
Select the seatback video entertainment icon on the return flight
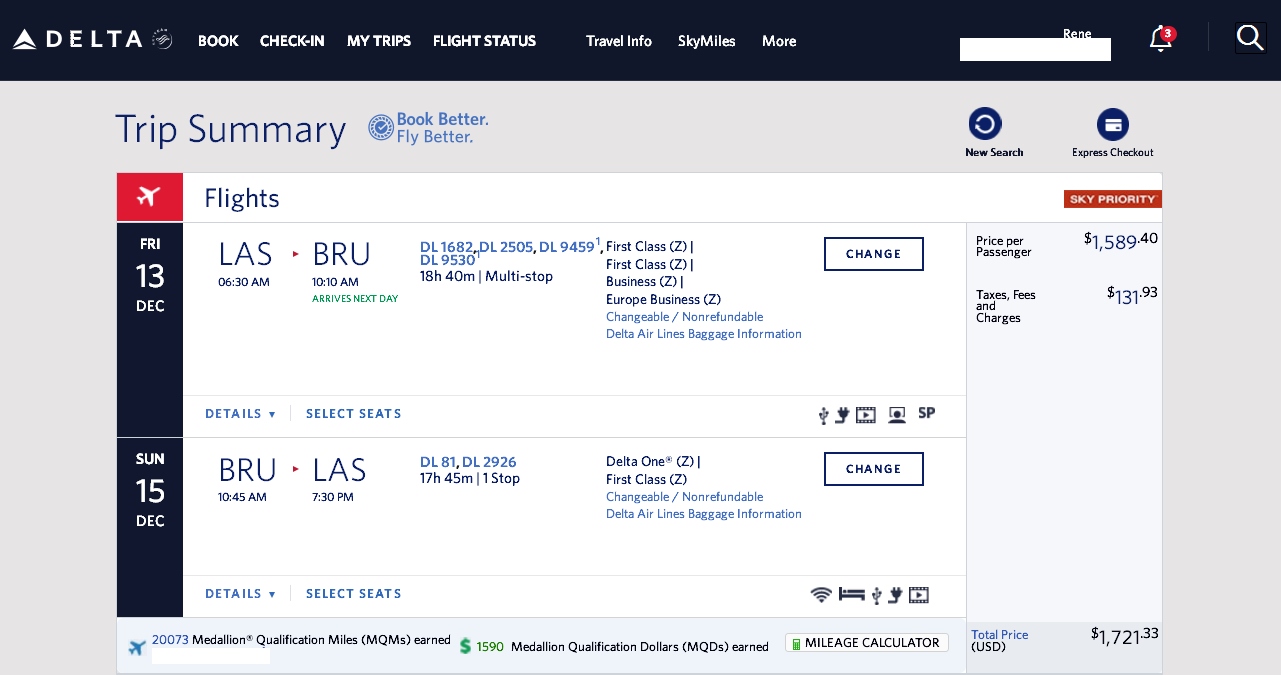[x=918, y=594]
